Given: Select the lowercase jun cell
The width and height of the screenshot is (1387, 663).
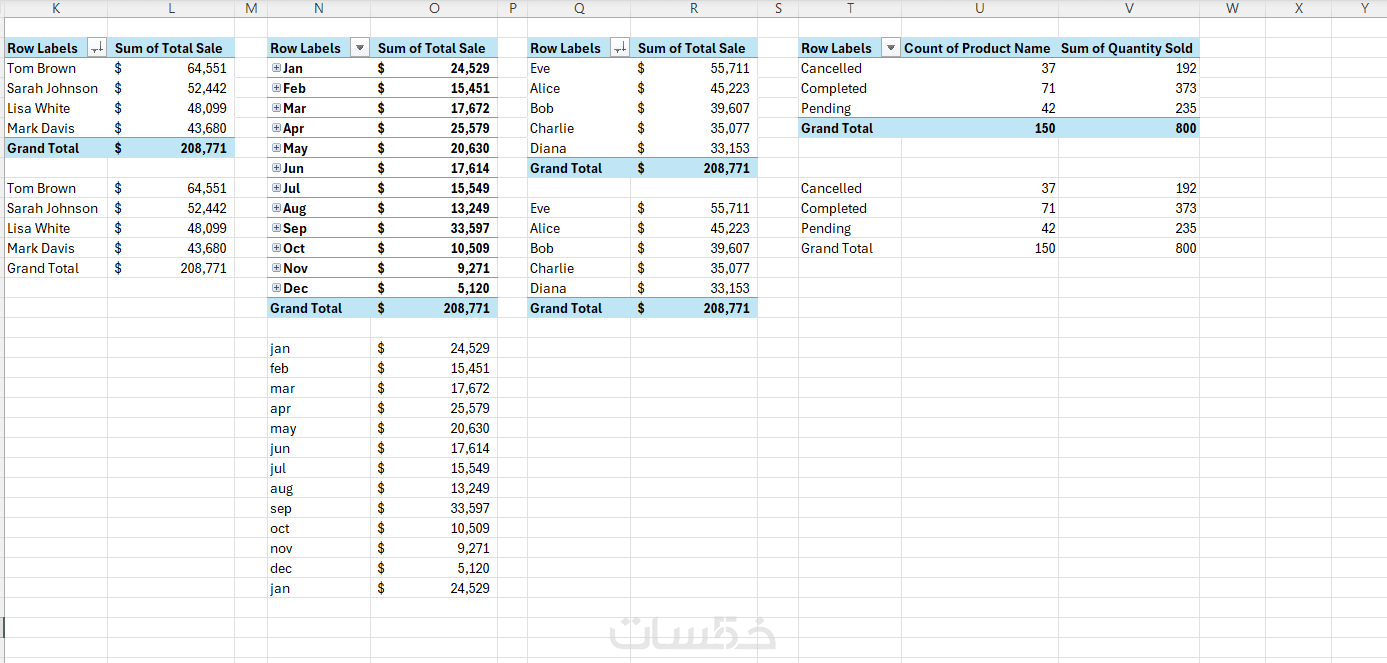Looking at the screenshot, I should (319, 448).
